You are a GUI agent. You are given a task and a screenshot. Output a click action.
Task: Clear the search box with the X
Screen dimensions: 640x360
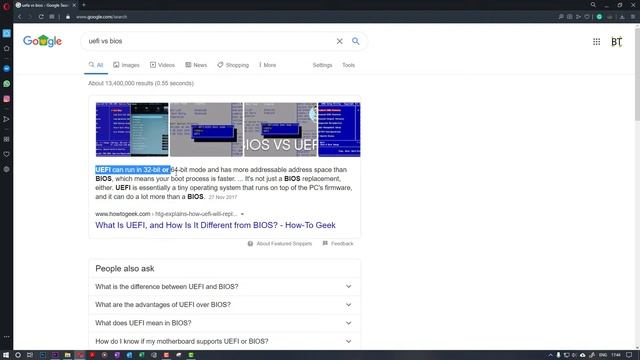[x=339, y=41]
